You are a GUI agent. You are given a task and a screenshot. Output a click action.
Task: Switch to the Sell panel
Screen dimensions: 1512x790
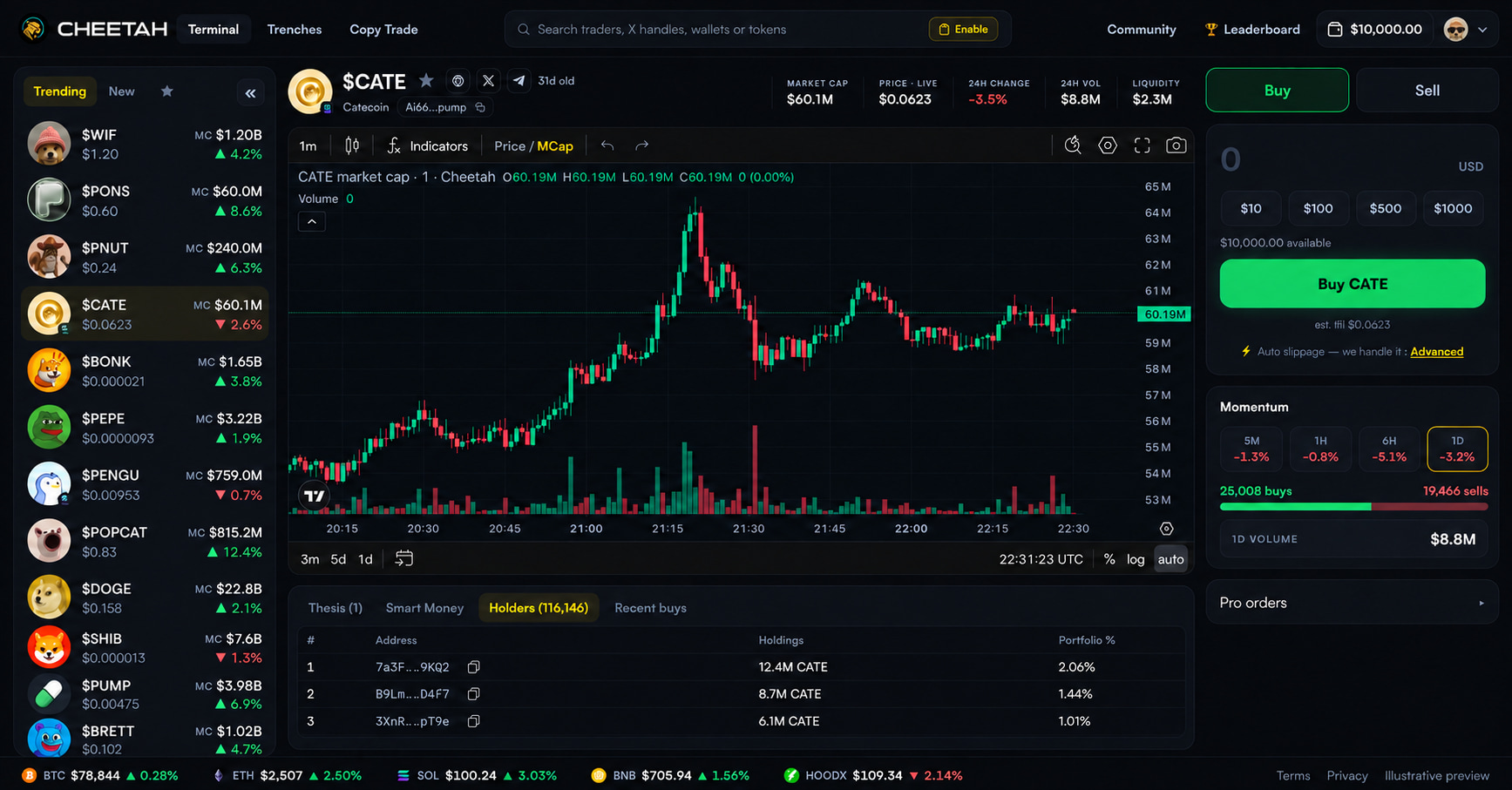[1427, 91]
